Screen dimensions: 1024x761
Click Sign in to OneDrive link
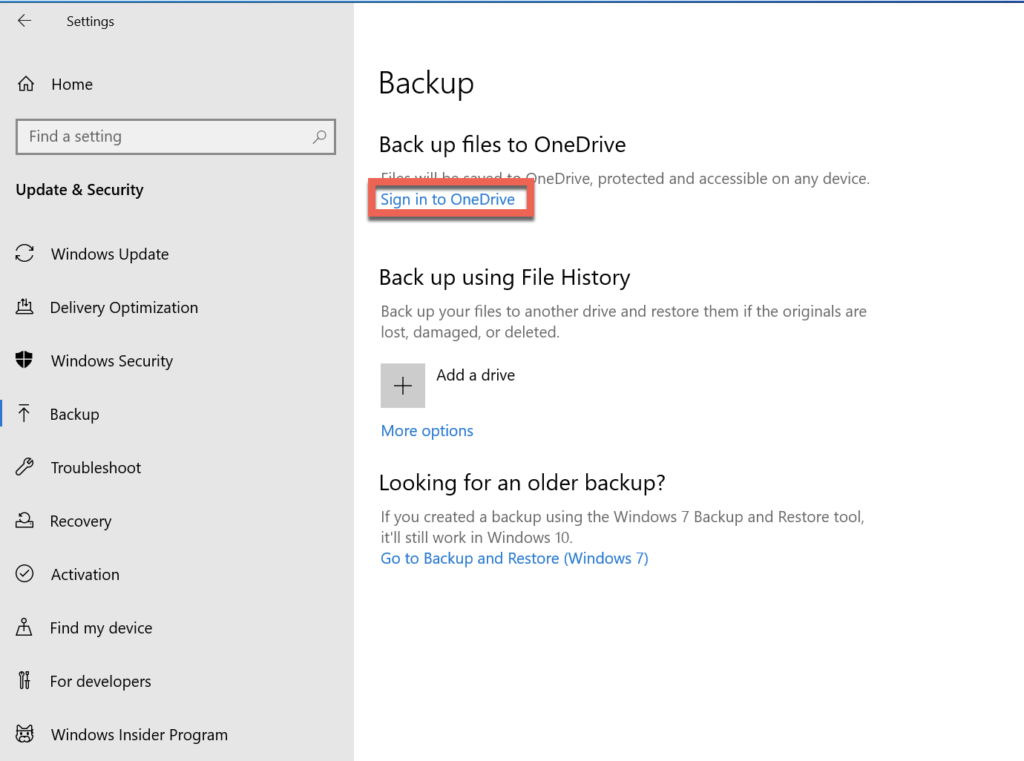pyautogui.click(x=448, y=199)
